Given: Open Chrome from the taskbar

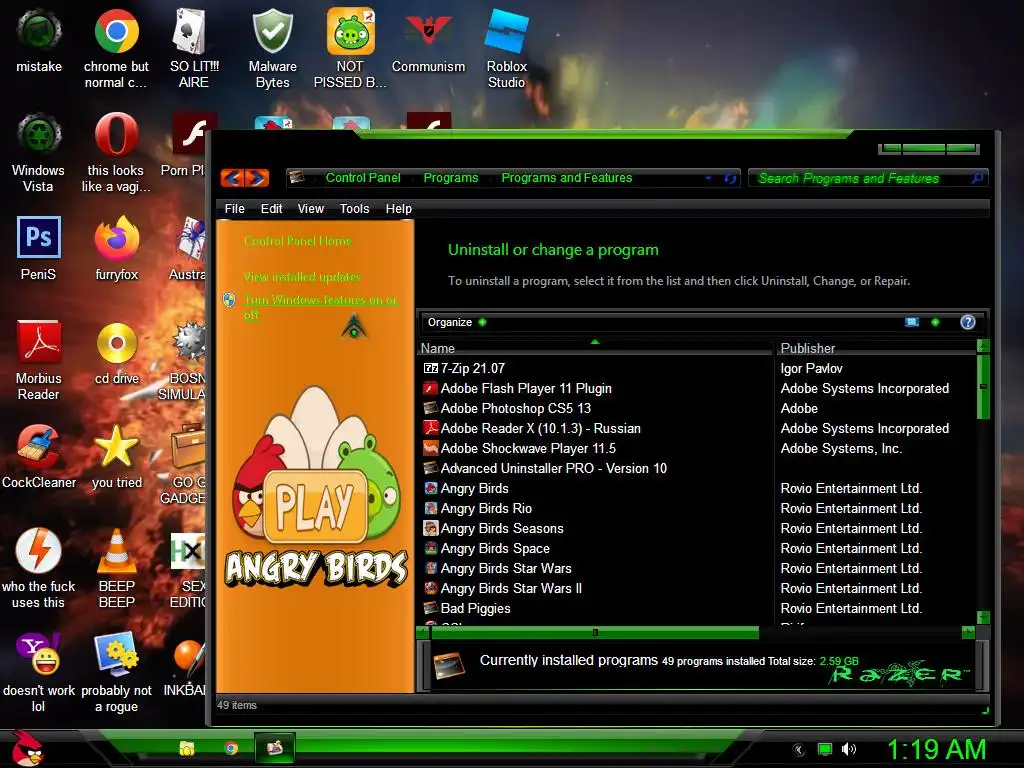Looking at the screenshot, I should coord(231,748).
